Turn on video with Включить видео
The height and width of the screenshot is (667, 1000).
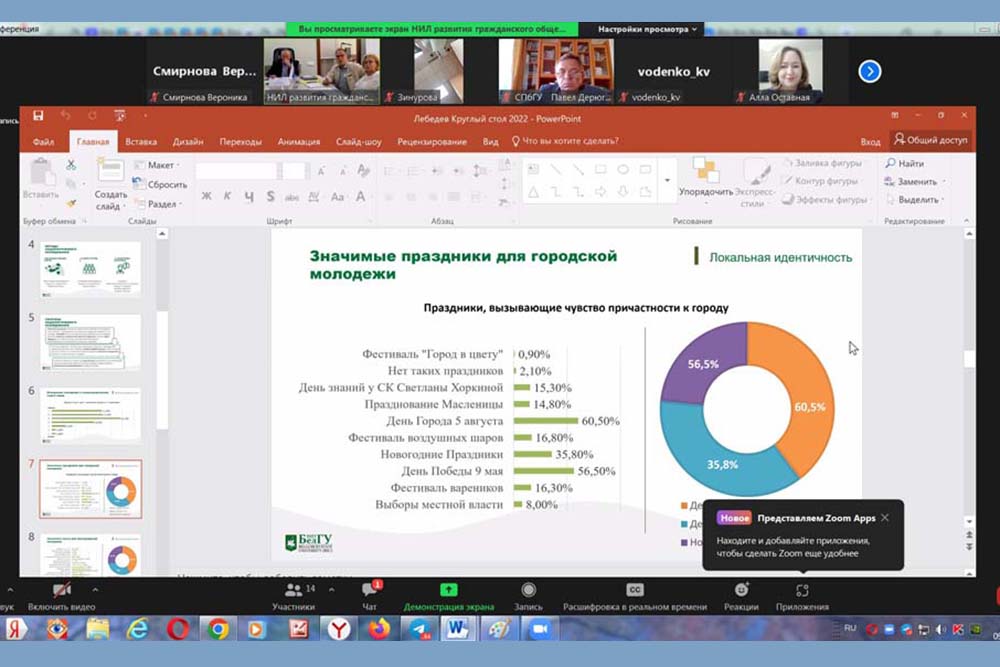pos(62,597)
